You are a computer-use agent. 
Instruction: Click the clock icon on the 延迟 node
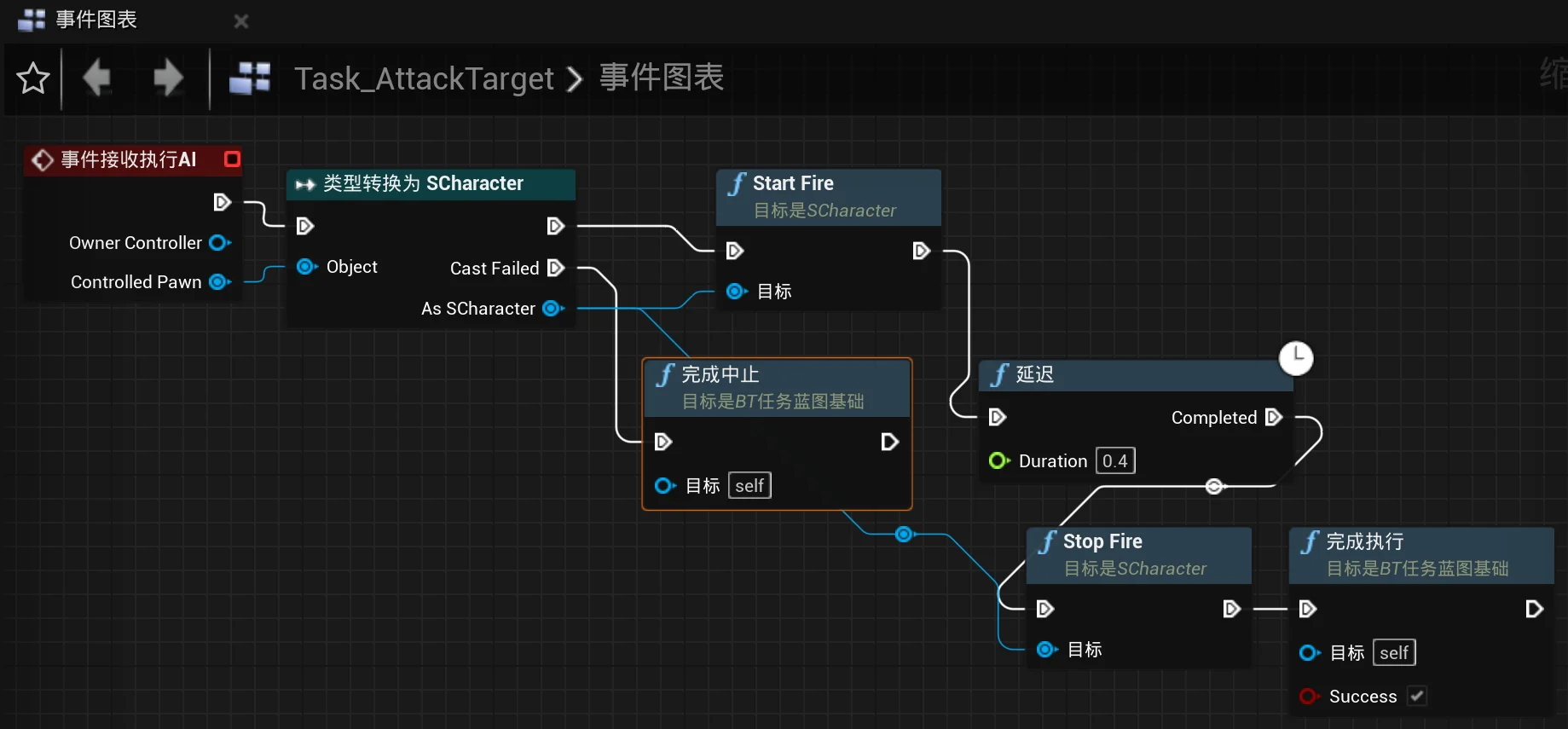click(1296, 358)
